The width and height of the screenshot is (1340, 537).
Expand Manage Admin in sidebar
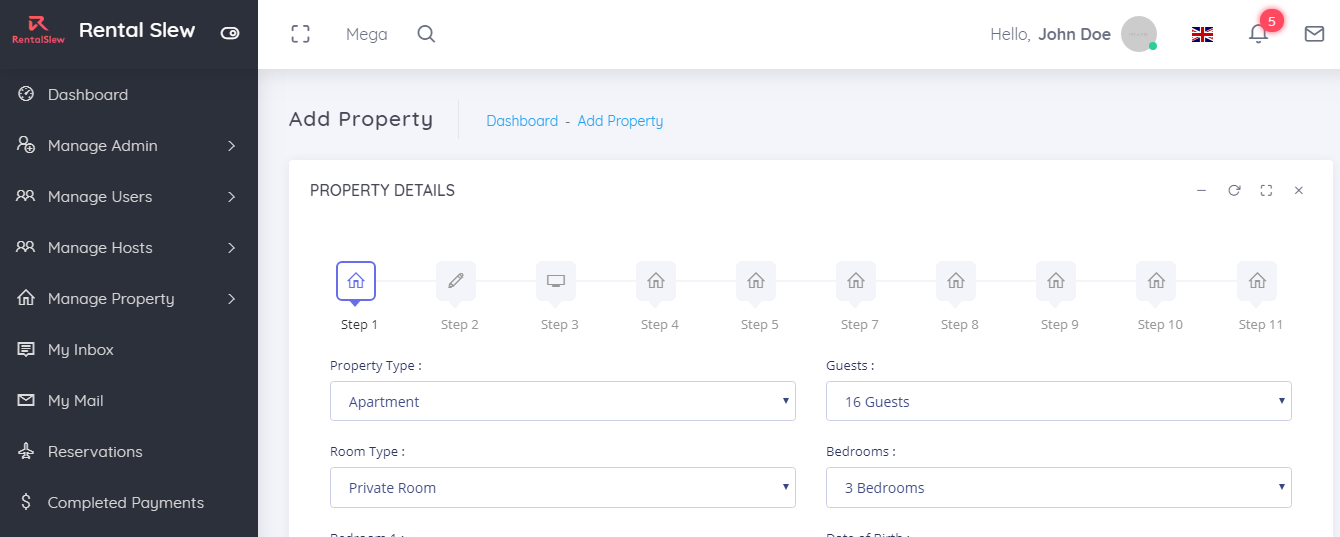click(128, 146)
